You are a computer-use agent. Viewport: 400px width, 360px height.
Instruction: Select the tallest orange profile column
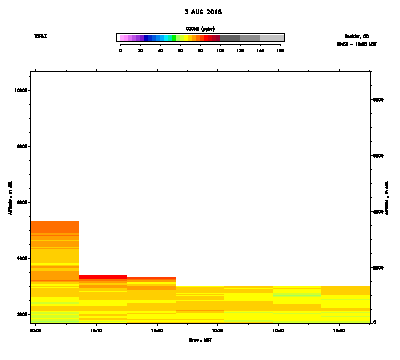coord(55,272)
